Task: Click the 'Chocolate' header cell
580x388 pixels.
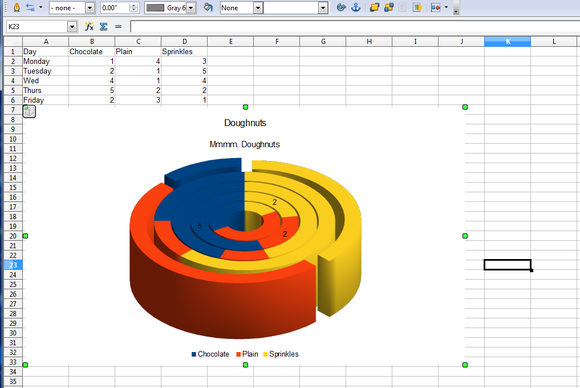Action: [92, 51]
